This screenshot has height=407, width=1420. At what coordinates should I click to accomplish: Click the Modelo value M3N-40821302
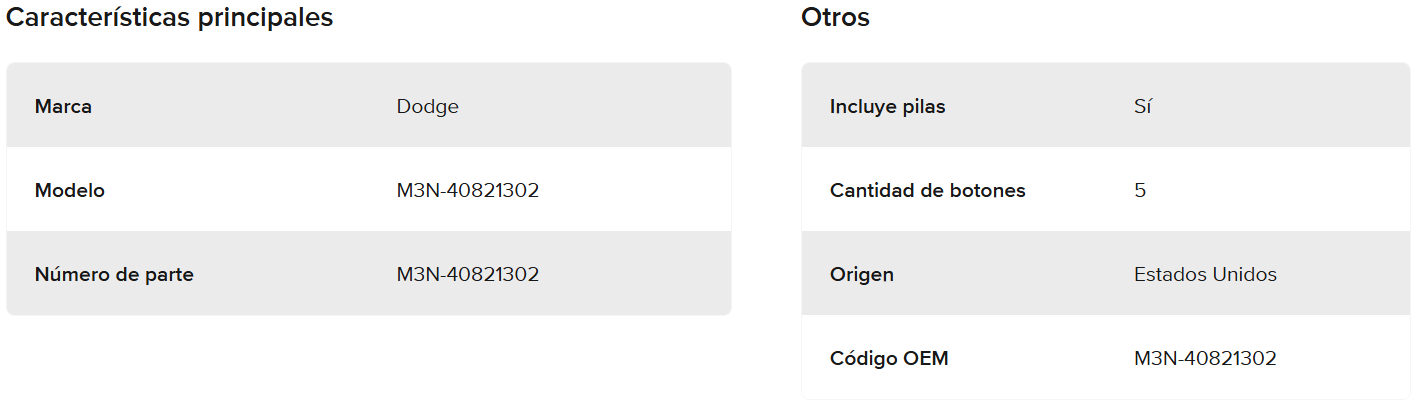coord(468,190)
